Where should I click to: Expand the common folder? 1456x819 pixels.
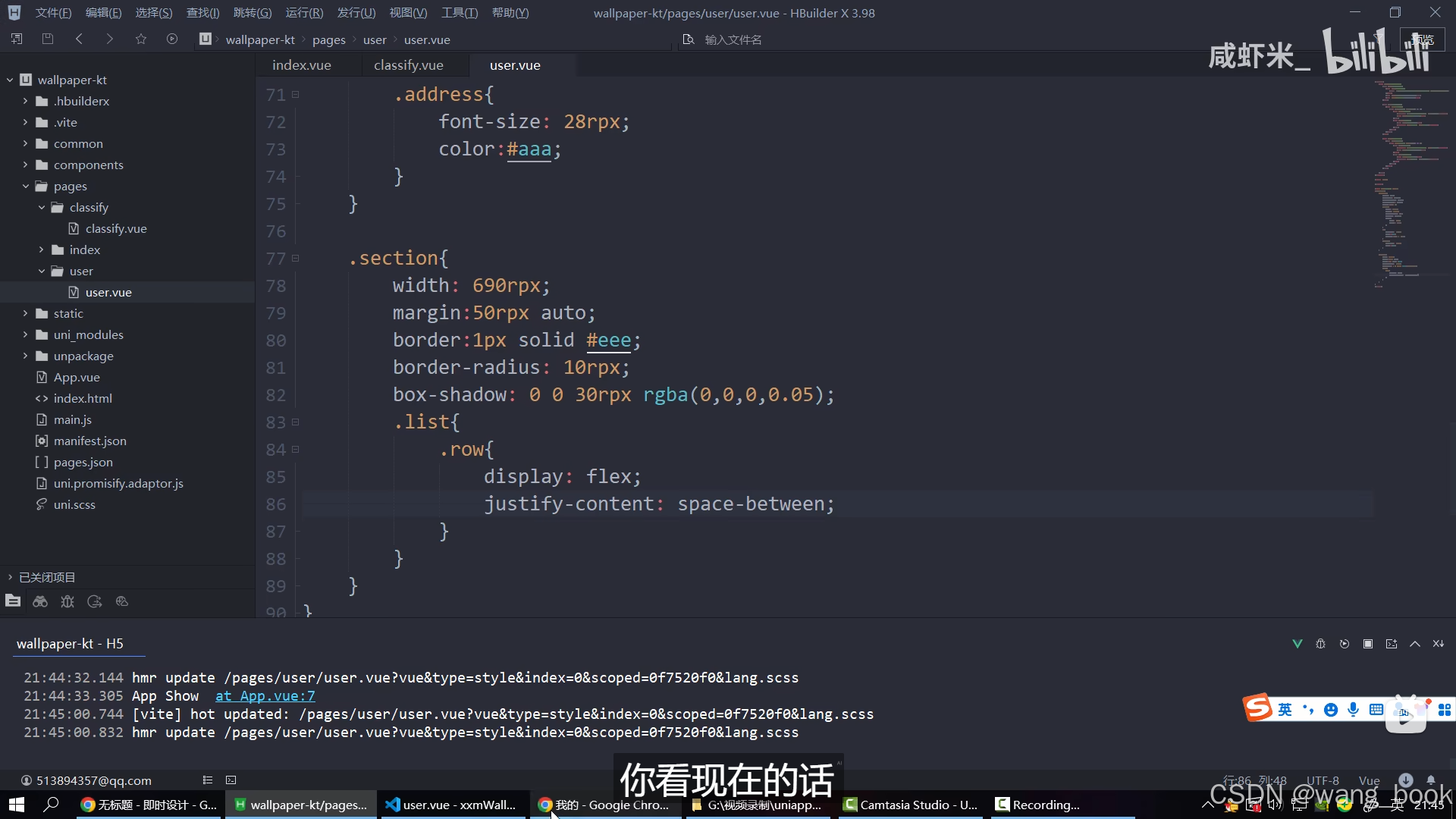click(25, 143)
